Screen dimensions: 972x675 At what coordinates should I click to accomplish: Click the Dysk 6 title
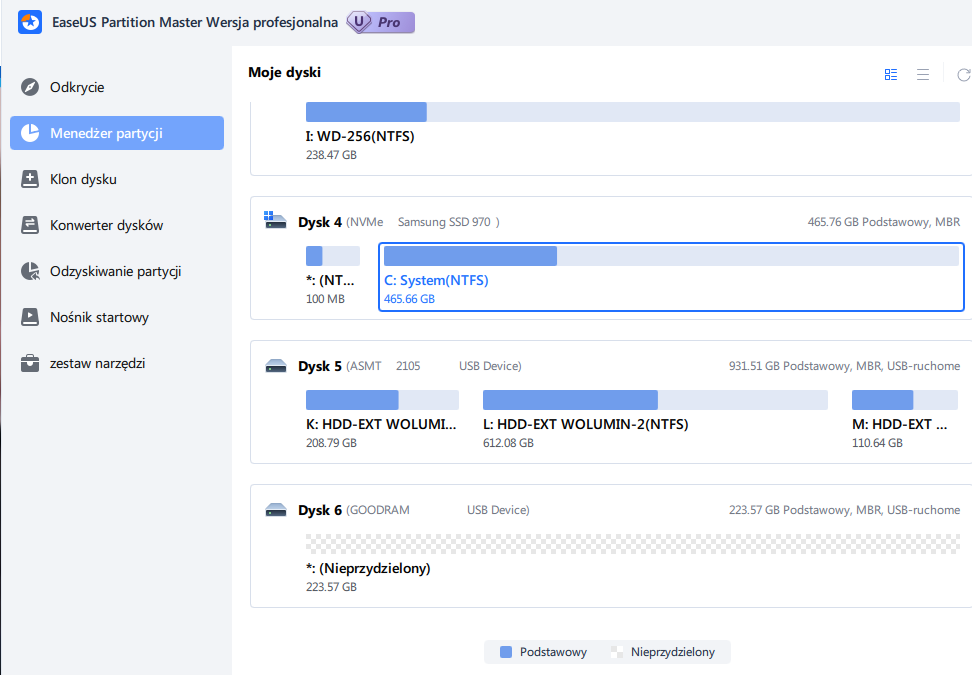pyautogui.click(x=320, y=510)
